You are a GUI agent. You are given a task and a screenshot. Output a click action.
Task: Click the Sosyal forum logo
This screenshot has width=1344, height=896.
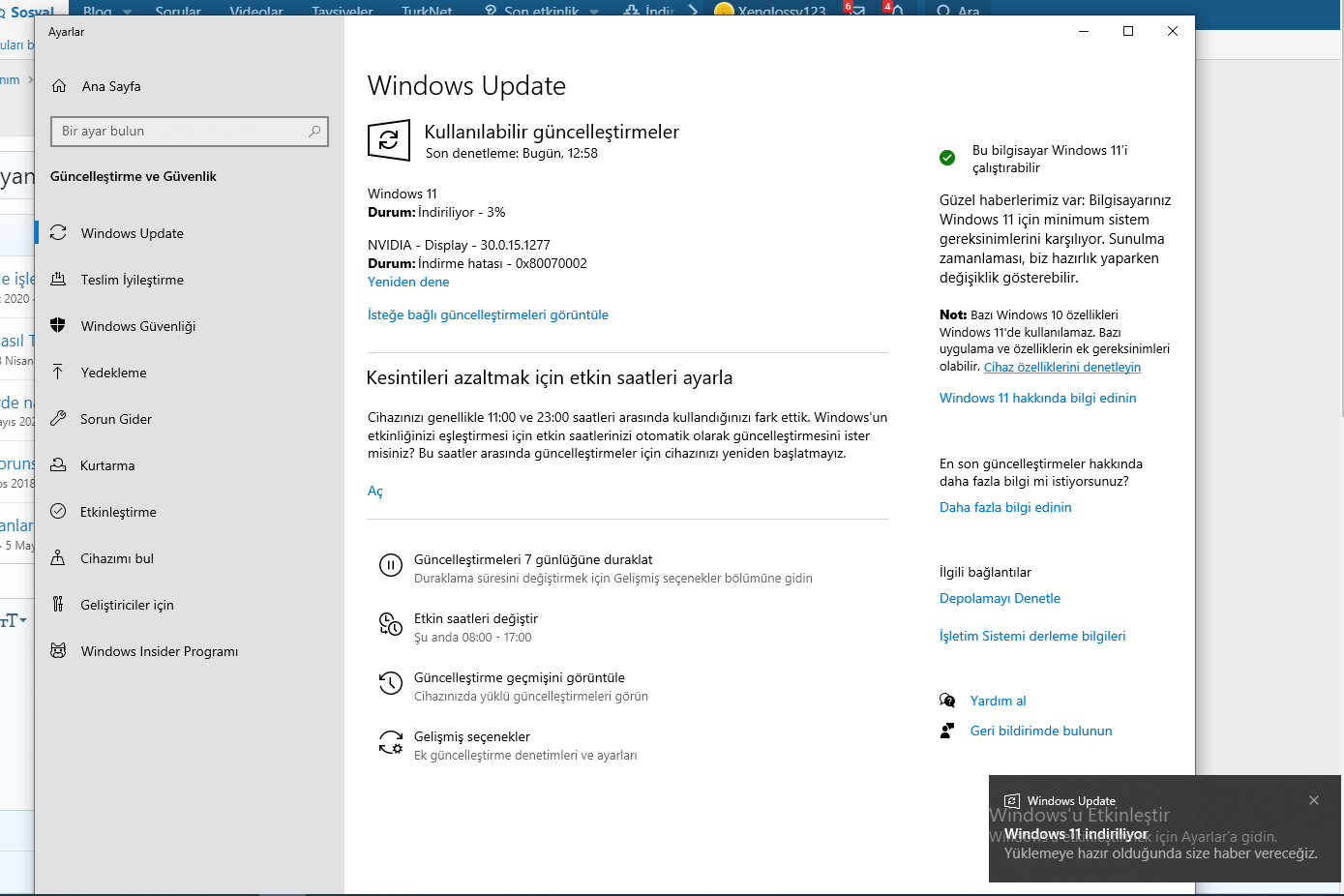click(29, 11)
